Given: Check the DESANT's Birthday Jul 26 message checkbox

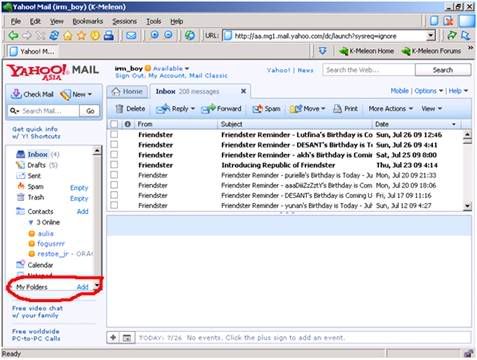Looking at the screenshot, I should tap(114, 144).
